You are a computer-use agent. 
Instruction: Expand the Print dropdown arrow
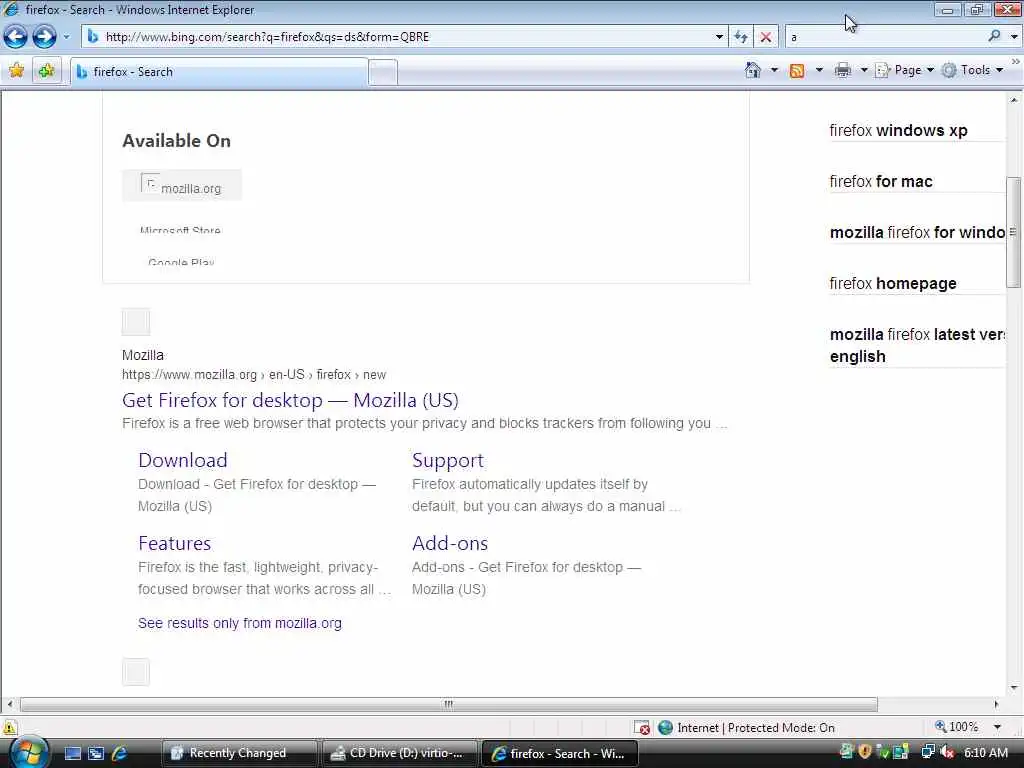(863, 70)
